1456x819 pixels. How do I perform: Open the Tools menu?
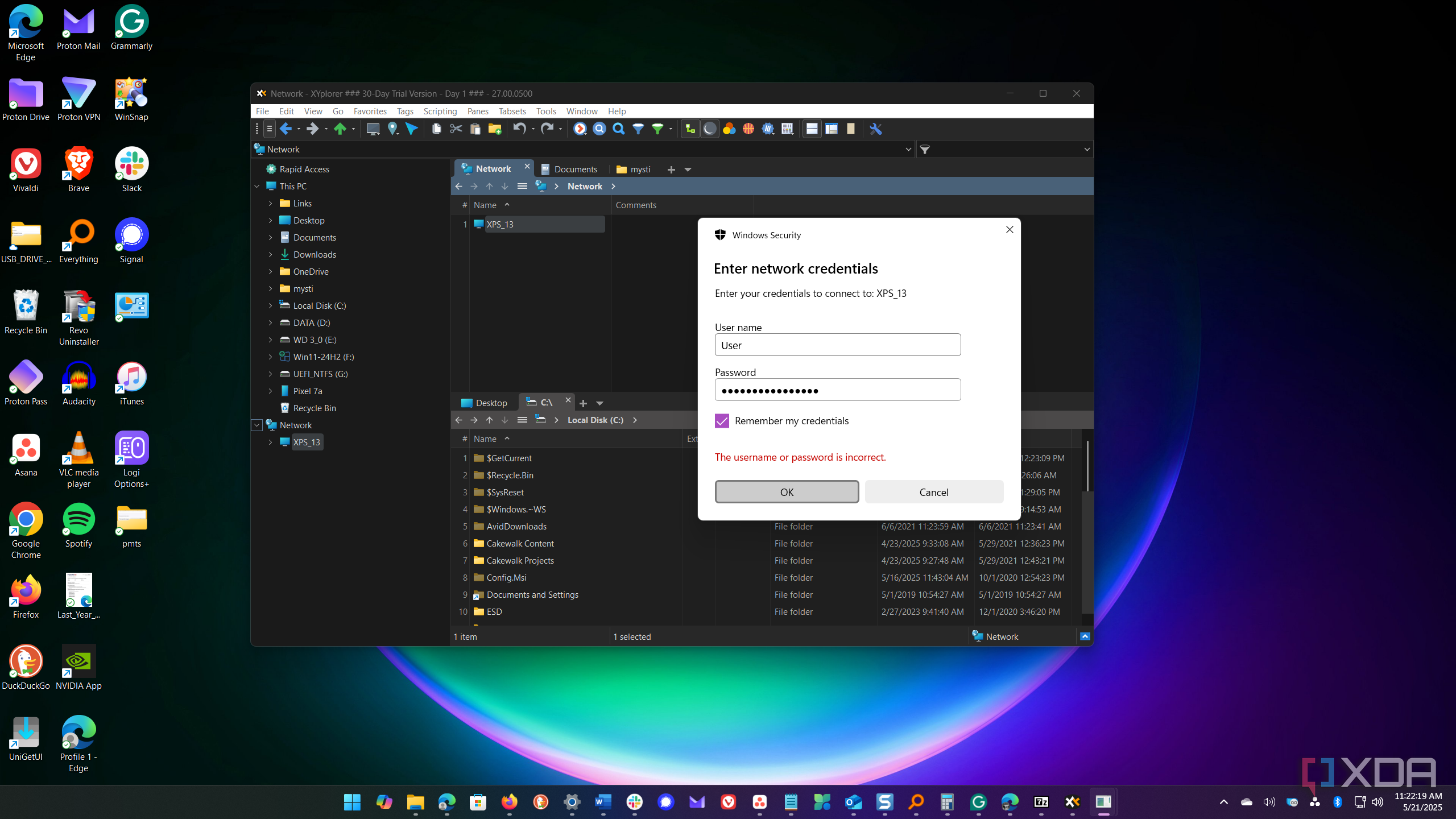(x=546, y=111)
